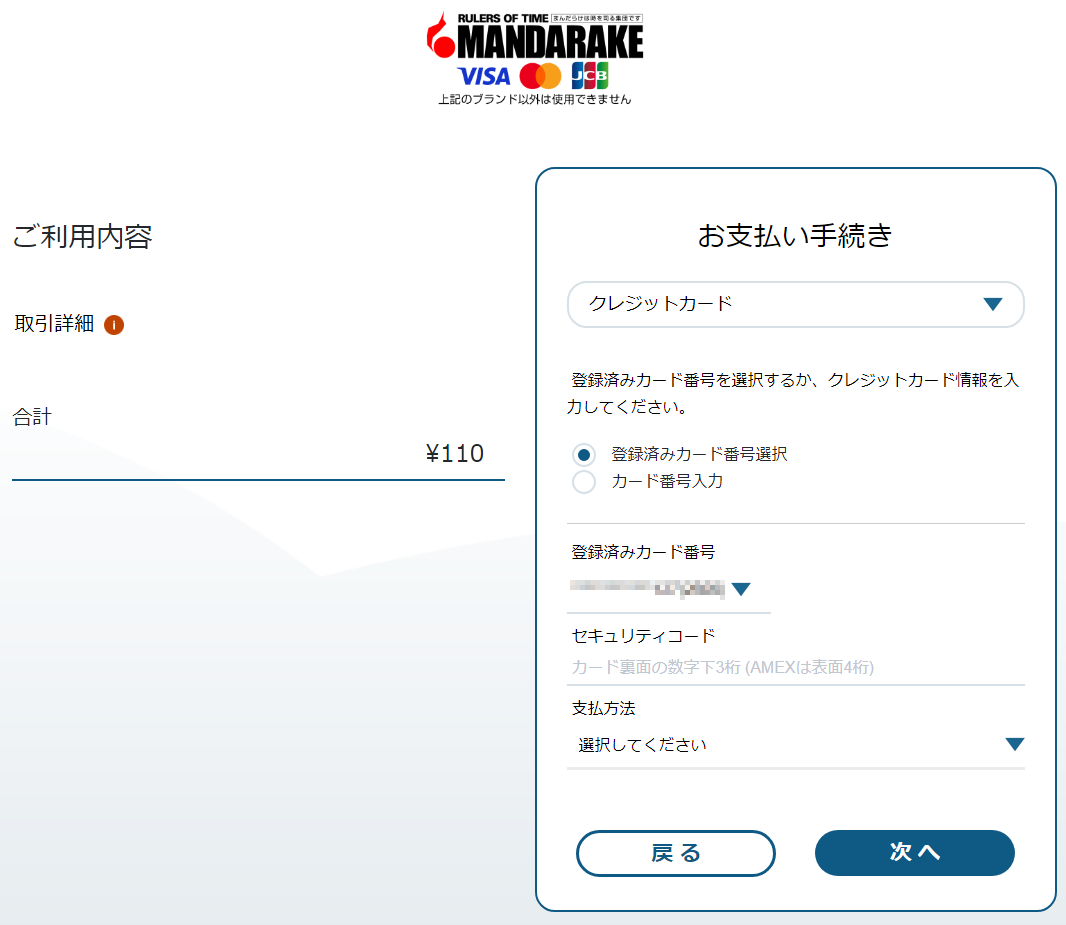This screenshot has width=1066, height=925.
Task: Open the クレジットカード payment type dropdown
Action: pyautogui.click(x=795, y=304)
